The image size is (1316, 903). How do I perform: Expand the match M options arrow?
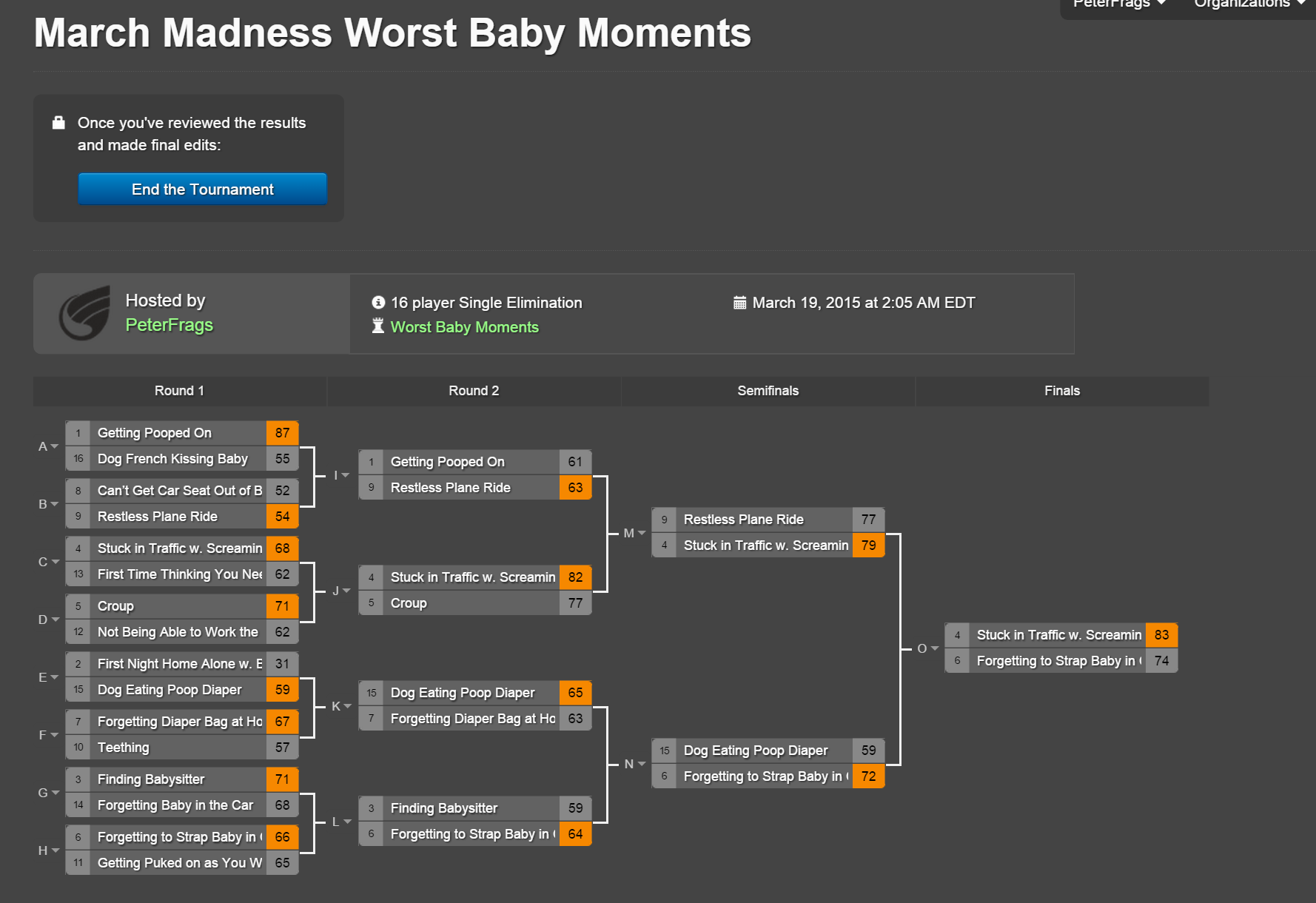pos(642,533)
